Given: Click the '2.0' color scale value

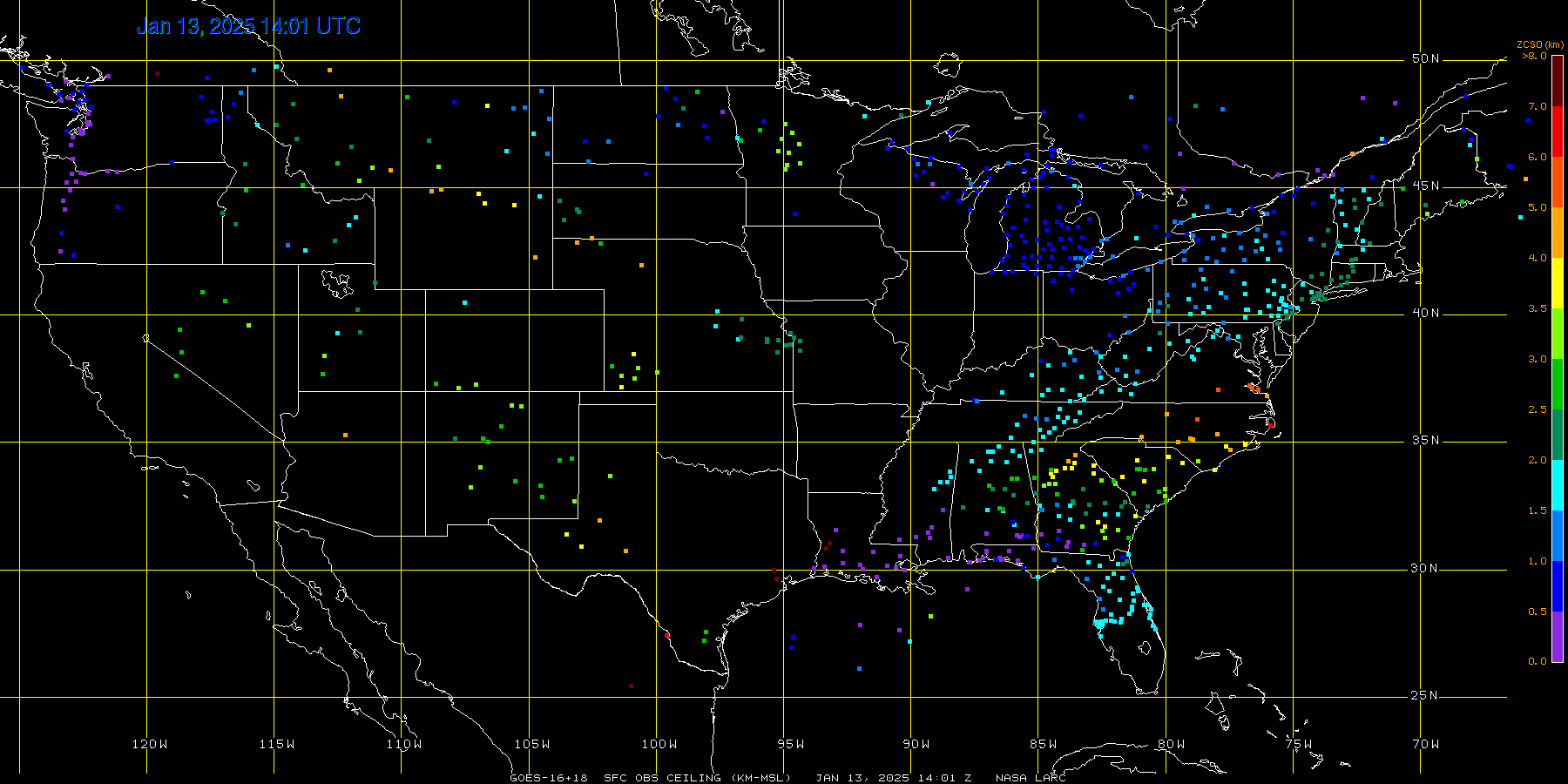Looking at the screenshot, I should [x=1538, y=460].
